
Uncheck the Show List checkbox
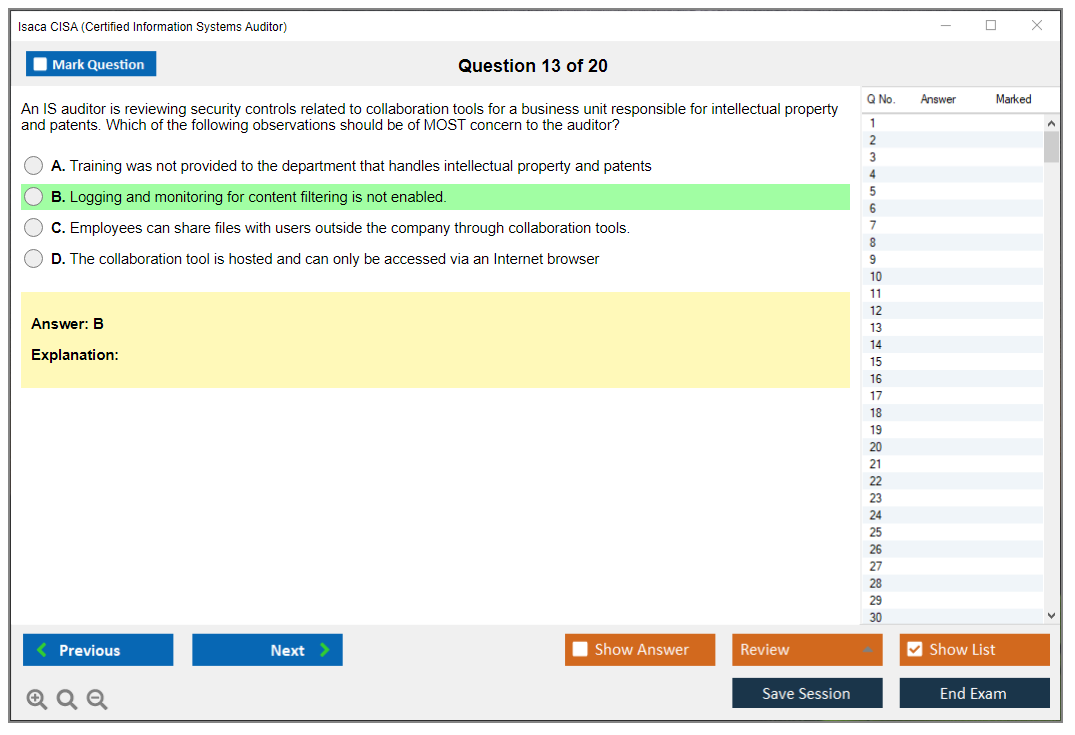pos(914,650)
